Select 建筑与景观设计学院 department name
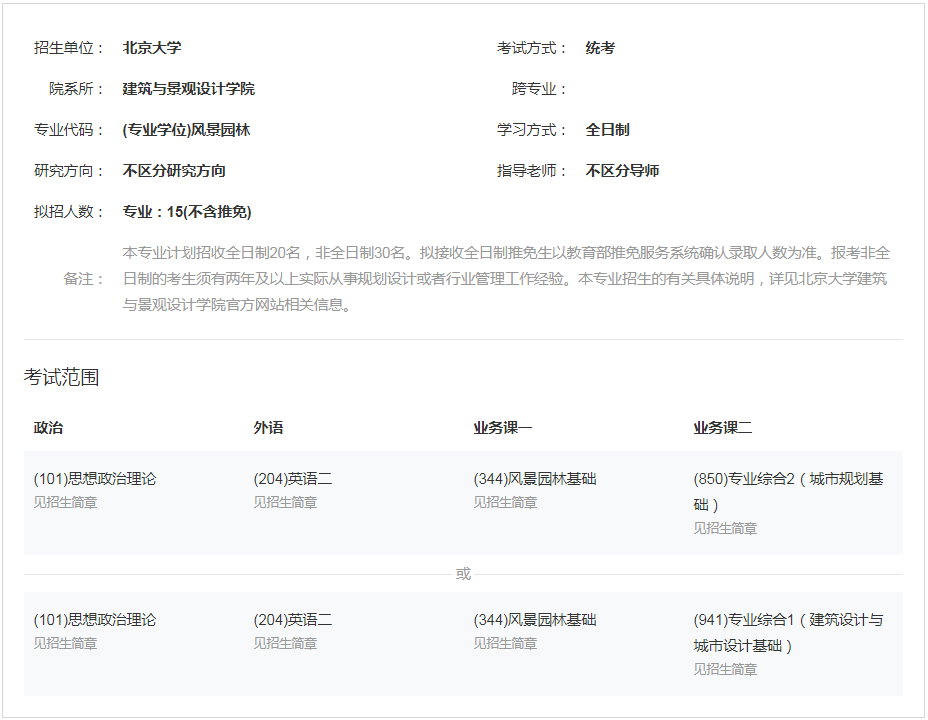 pyautogui.click(x=189, y=89)
